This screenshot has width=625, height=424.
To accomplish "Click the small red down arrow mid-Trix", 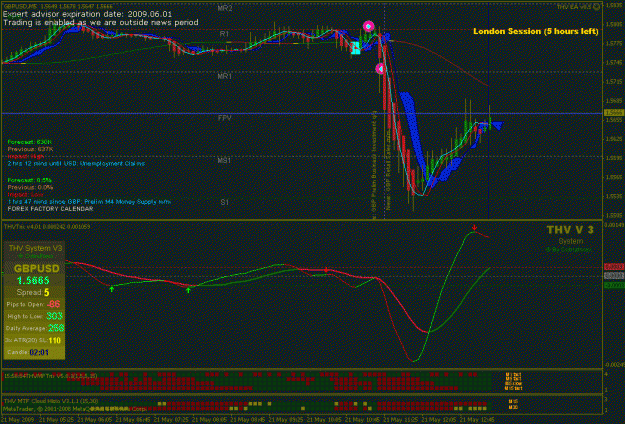I will click(x=326, y=270).
